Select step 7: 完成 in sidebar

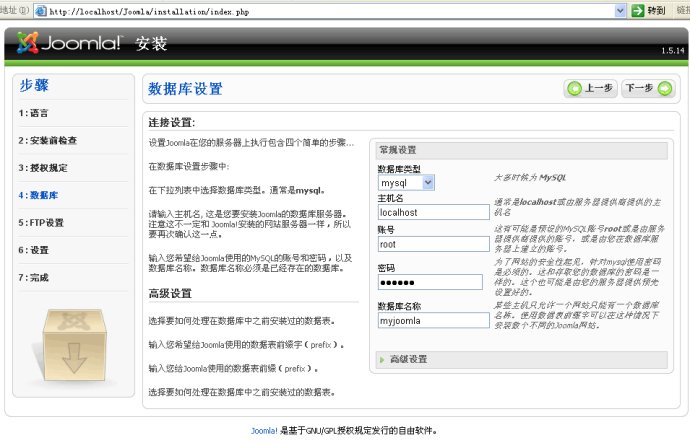point(33,278)
